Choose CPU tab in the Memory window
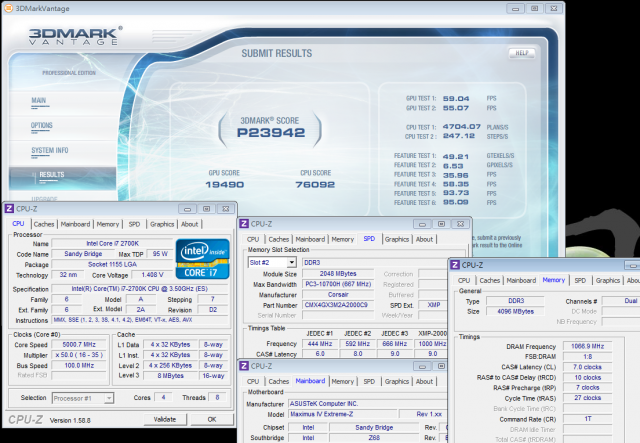Image resolution: width=640 pixels, height=443 pixels. pyautogui.click(x=464, y=280)
